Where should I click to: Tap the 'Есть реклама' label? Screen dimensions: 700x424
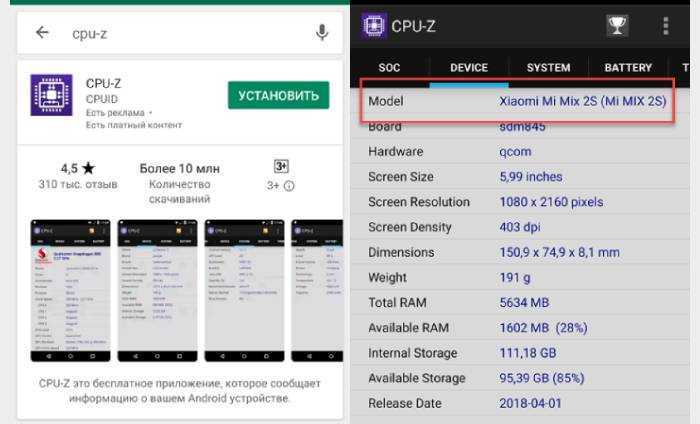[x=115, y=112]
